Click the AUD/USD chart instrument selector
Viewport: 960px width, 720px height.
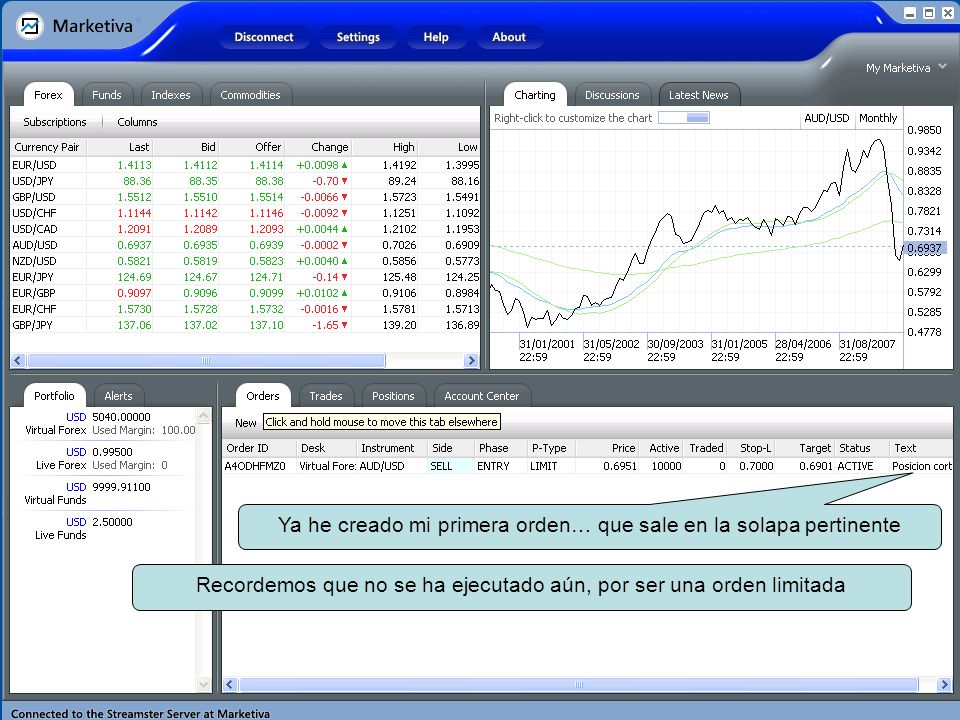(x=827, y=118)
